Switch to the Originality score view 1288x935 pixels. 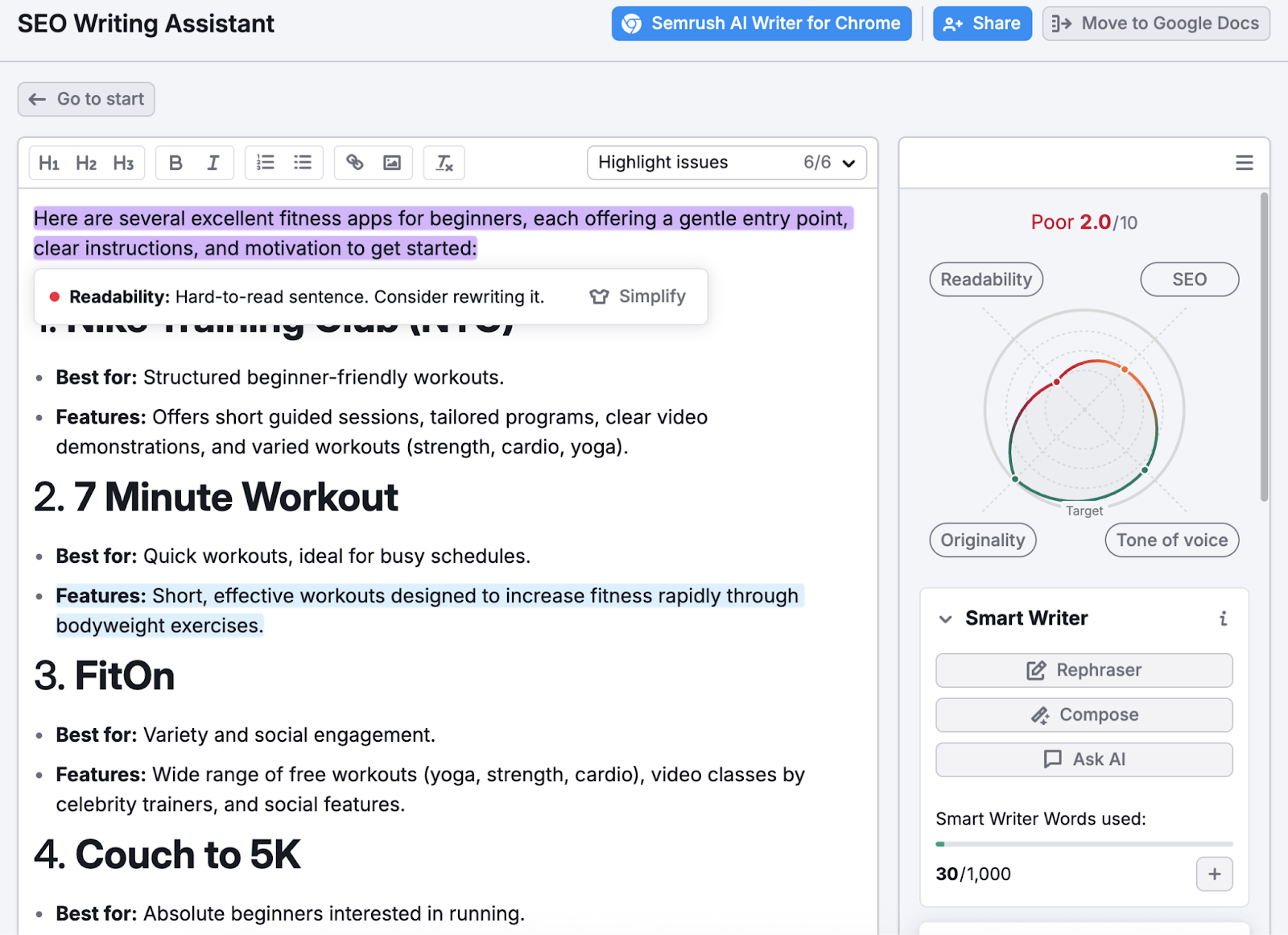982,540
